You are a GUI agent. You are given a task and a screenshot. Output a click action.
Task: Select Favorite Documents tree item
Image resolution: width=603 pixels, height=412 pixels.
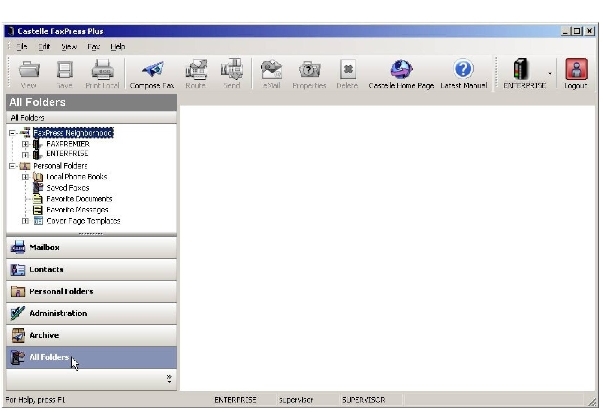pos(79,199)
